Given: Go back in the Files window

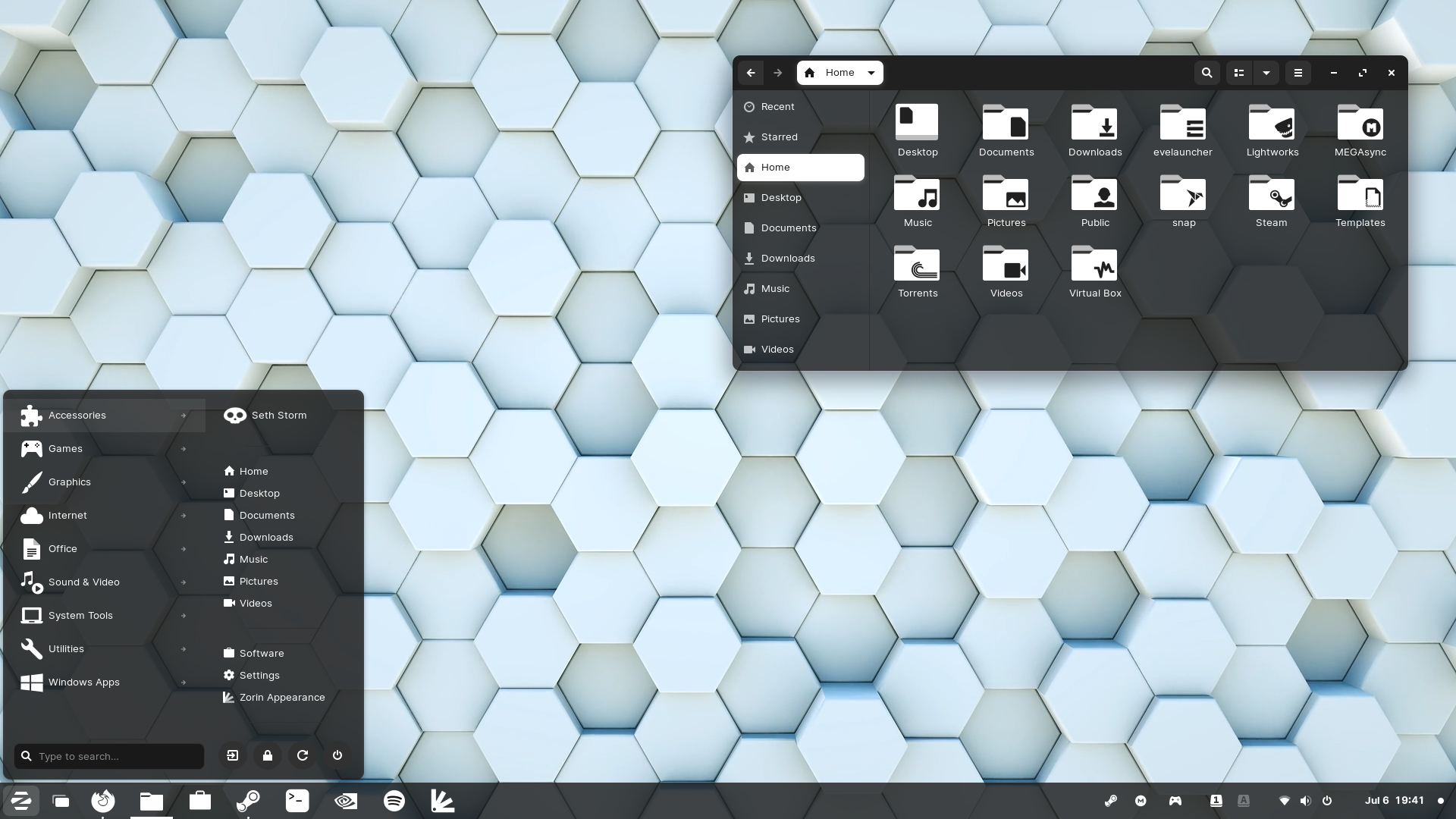Looking at the screenshot, I should (751, 73).
